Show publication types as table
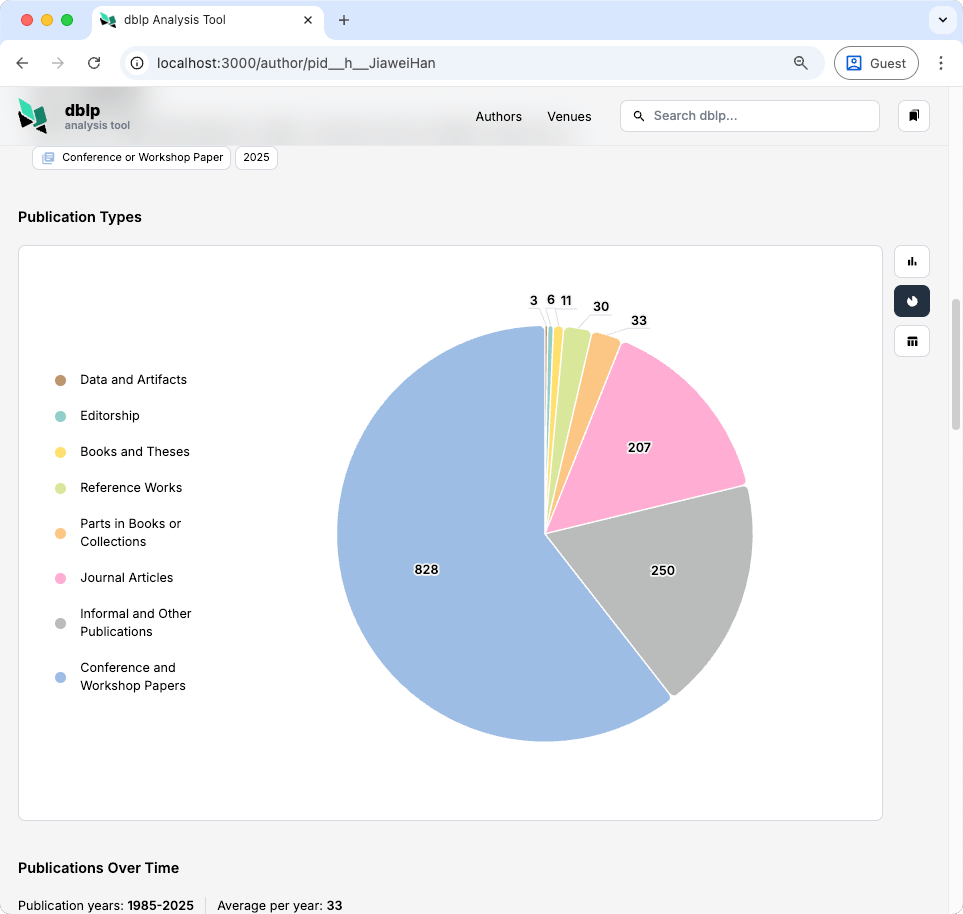963x914 pixels. point(911,341)
